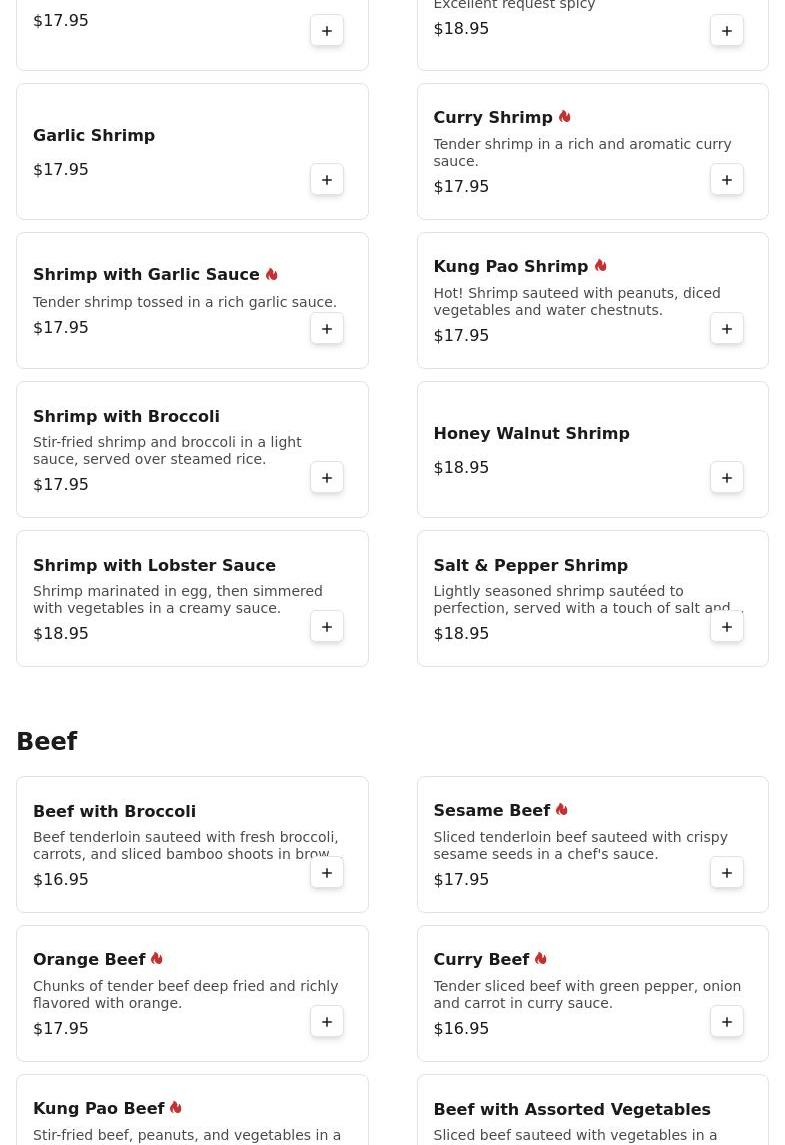Add Shrimp with Lobster Sauce item
This screenshot has width=785, height=1145.
coord(326,627)
